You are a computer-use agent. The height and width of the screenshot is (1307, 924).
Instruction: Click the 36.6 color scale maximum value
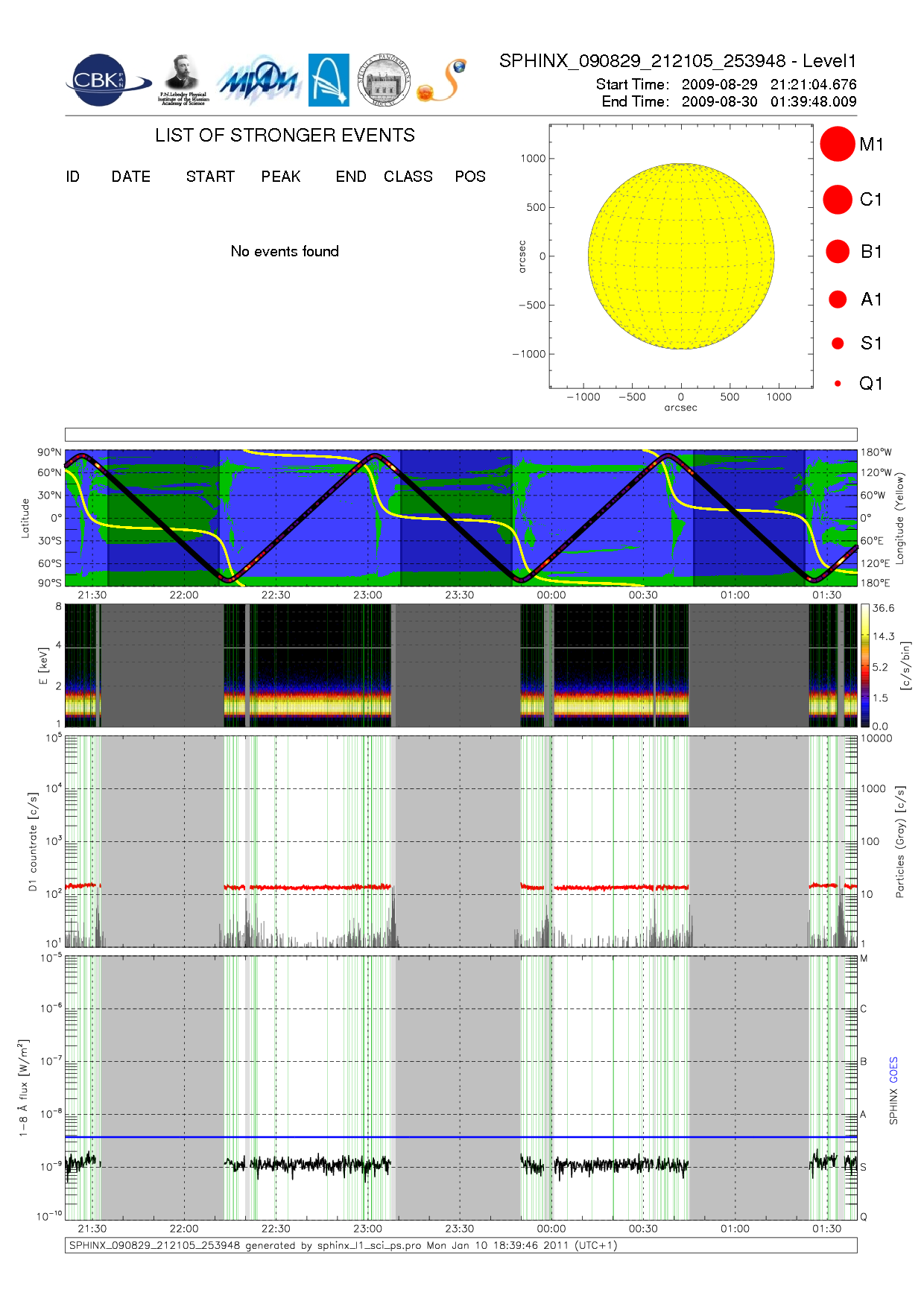click(x=883, y=609)
